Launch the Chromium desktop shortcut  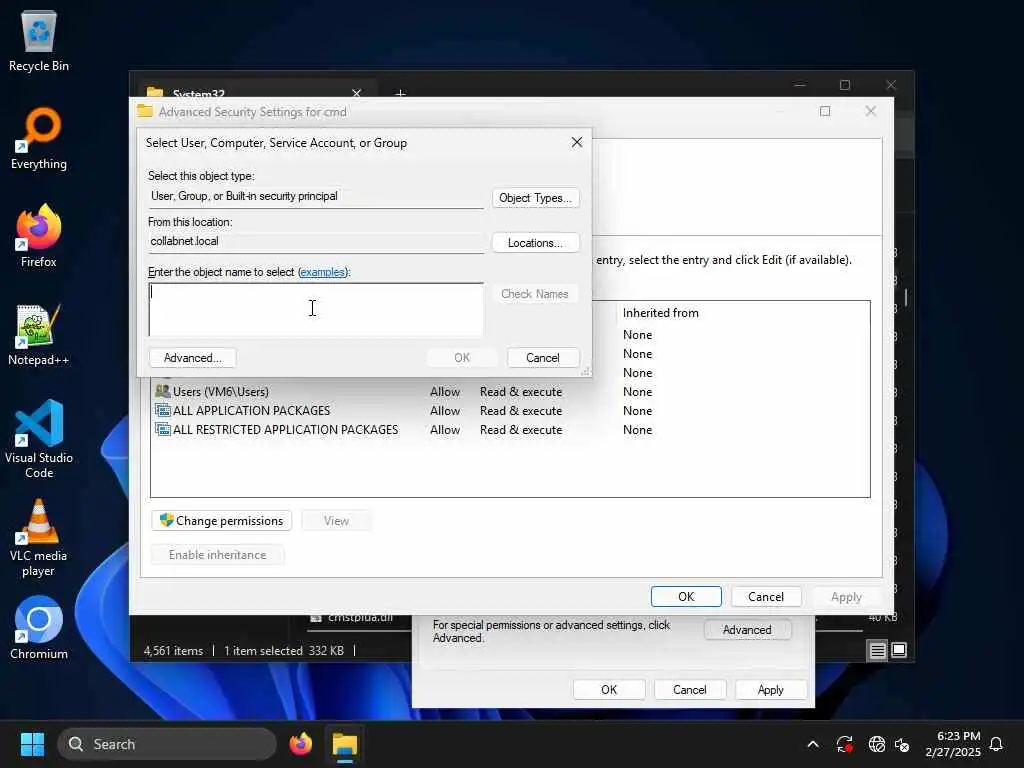[39, 628]
